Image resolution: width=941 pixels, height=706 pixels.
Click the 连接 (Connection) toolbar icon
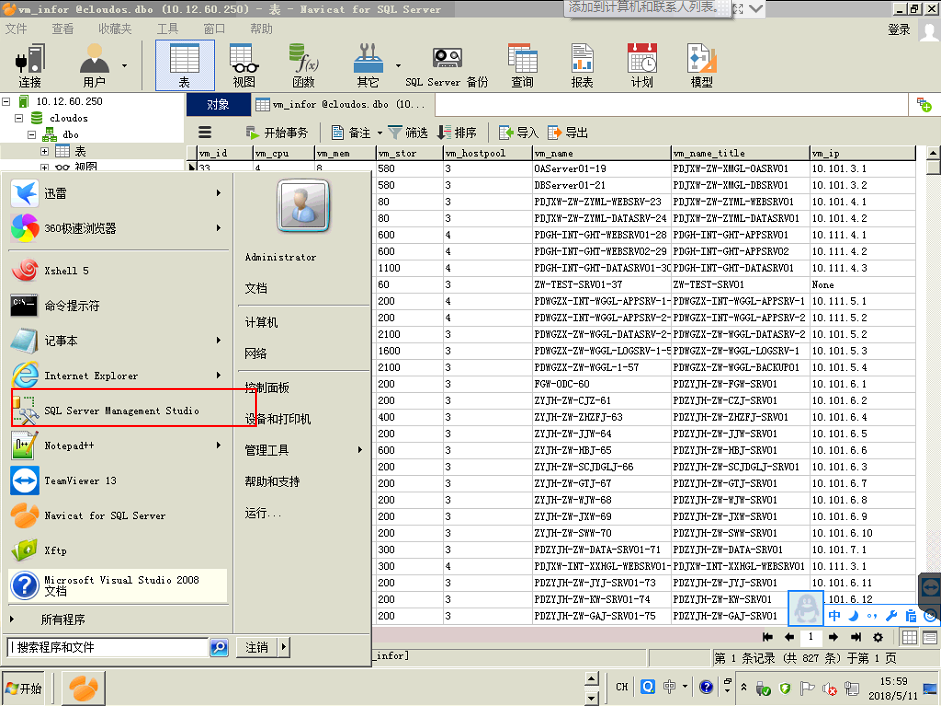pos(29,65)
